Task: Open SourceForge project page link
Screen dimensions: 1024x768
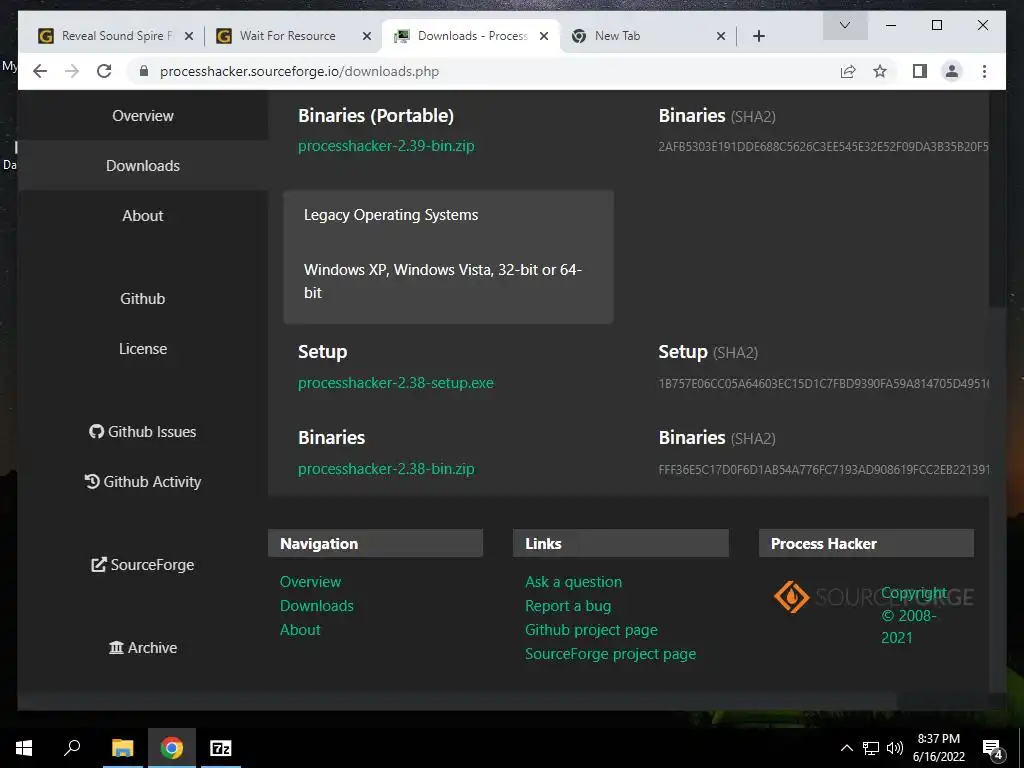Action: click(x=611, y=654)
